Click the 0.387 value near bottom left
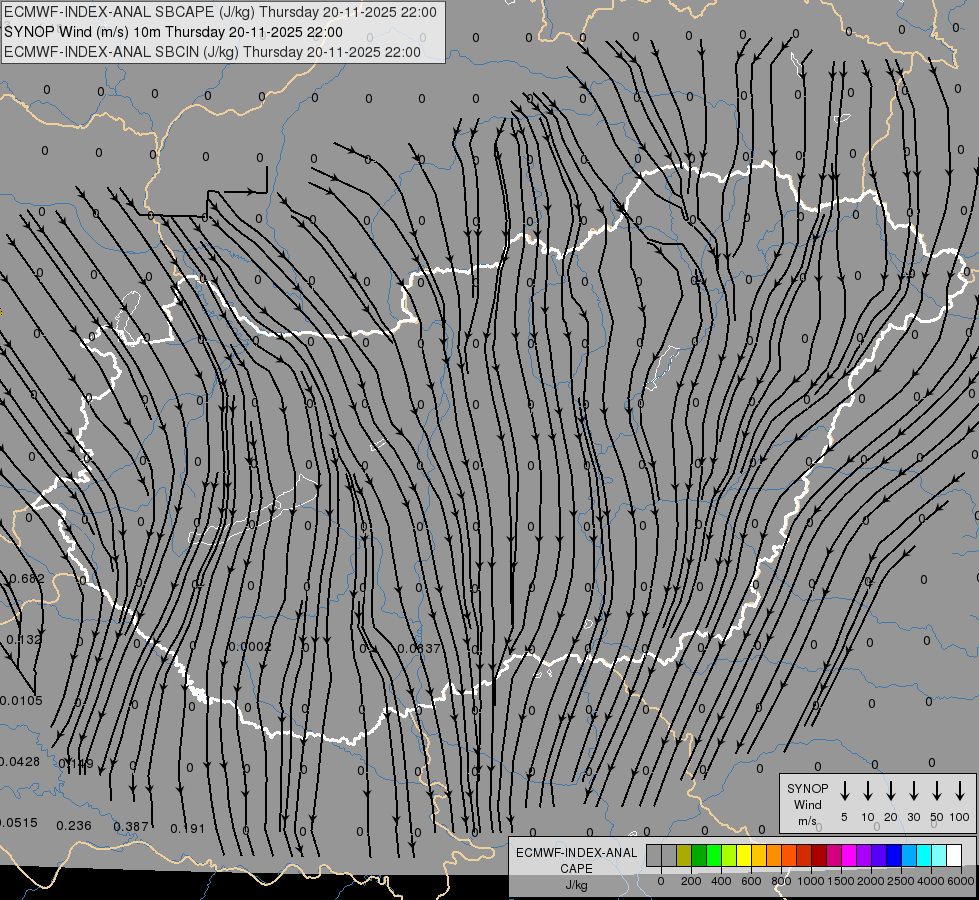Screen dimensions: 979x900 131,826
